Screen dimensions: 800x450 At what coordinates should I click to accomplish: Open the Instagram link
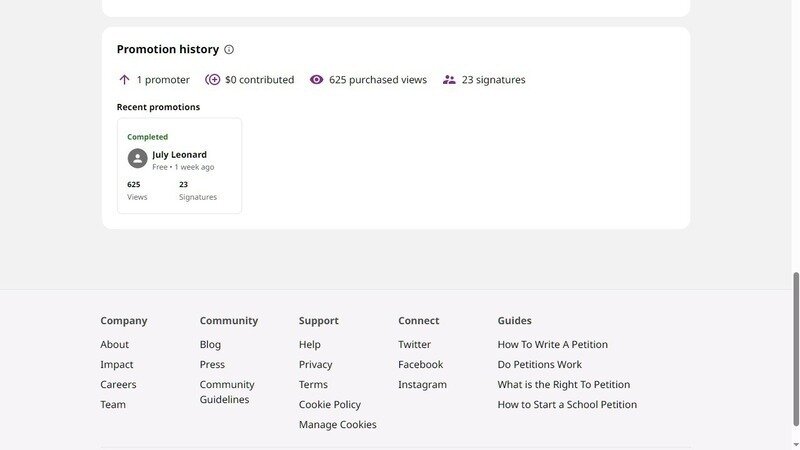point(422,385)
